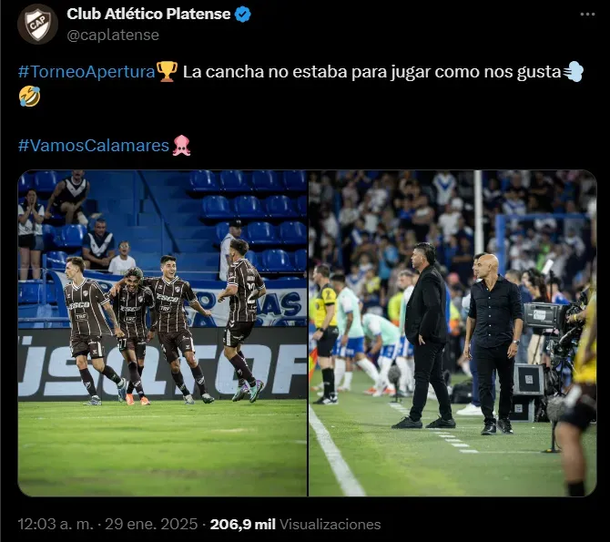Open right photo of coaches on sideline
610x542 pixels.
click(x=453, y=333)
